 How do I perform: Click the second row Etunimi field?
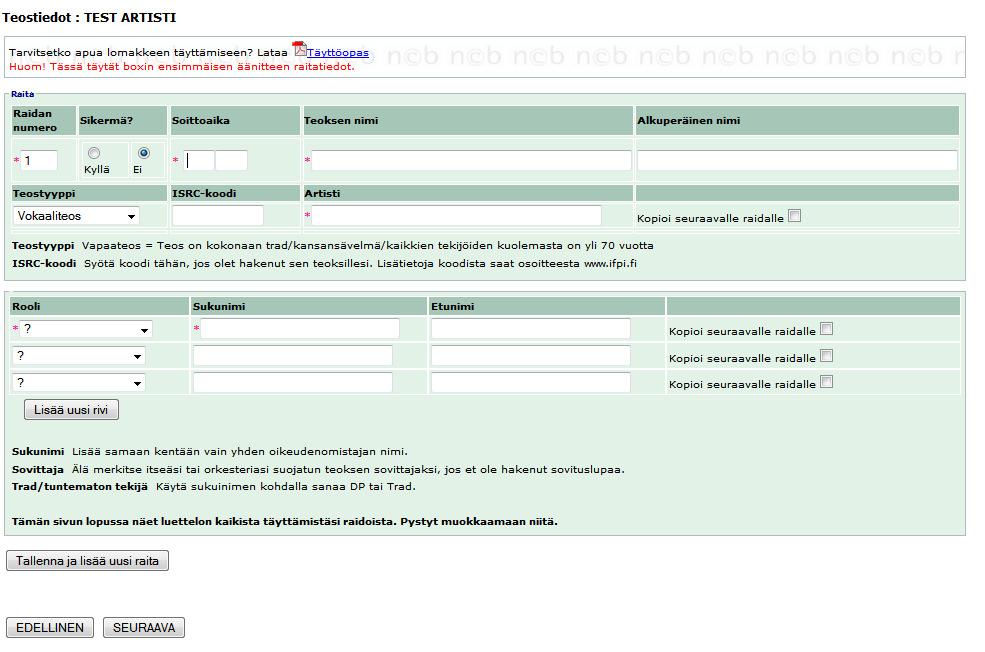(x=531, y=356)
